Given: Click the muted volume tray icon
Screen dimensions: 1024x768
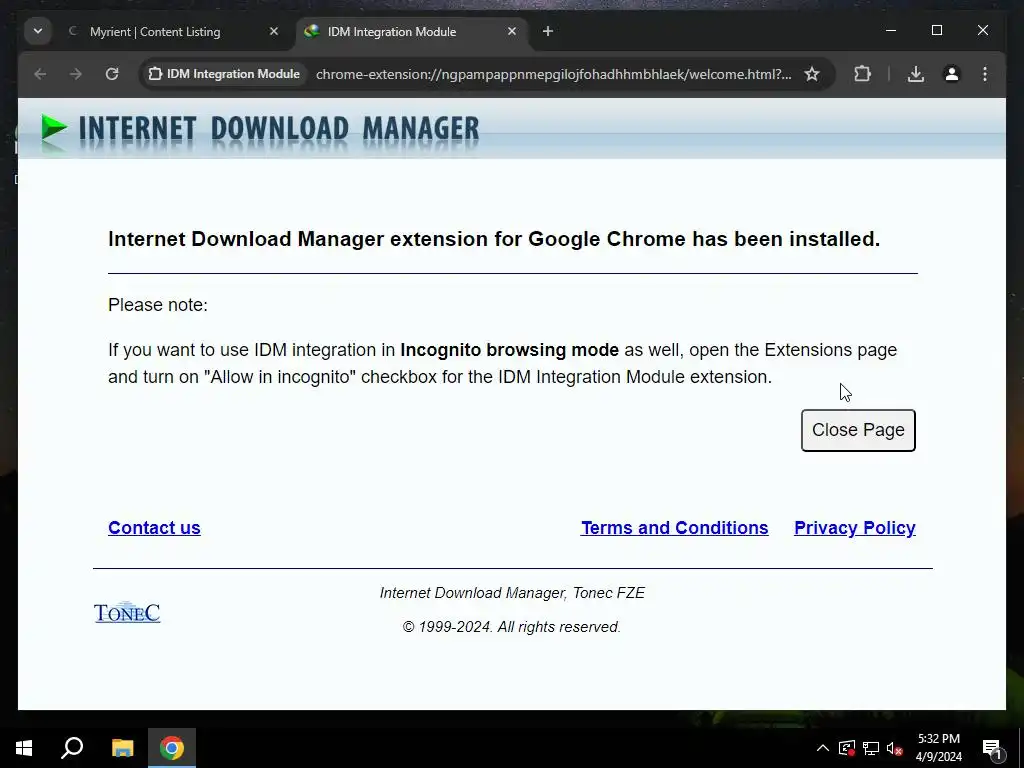Looking at the screenshot, I should [895, 748].
